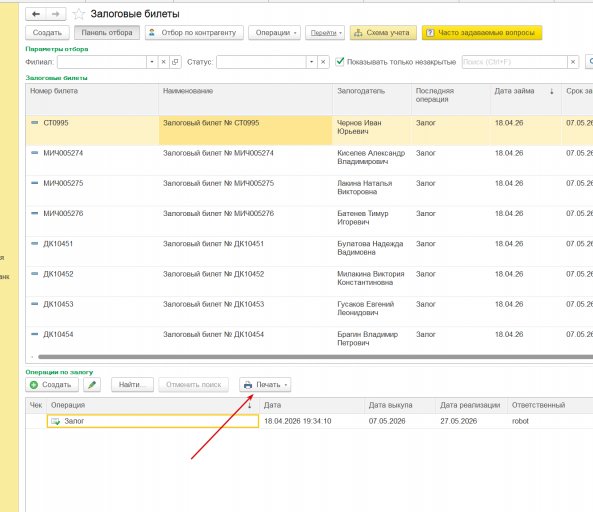
Task: Expand the Статус dropdown arrow
Action: tap(311, 62)
